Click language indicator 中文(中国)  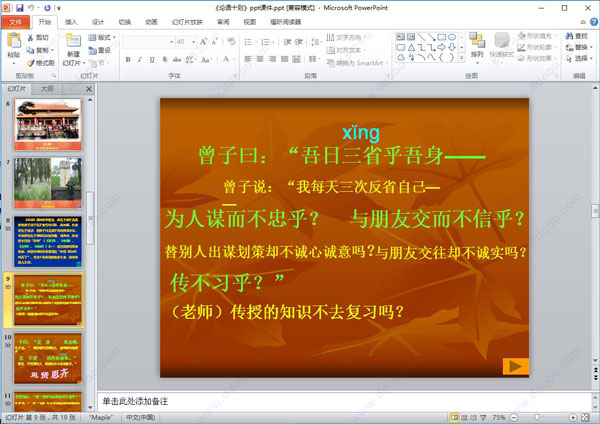pos(140,417)
